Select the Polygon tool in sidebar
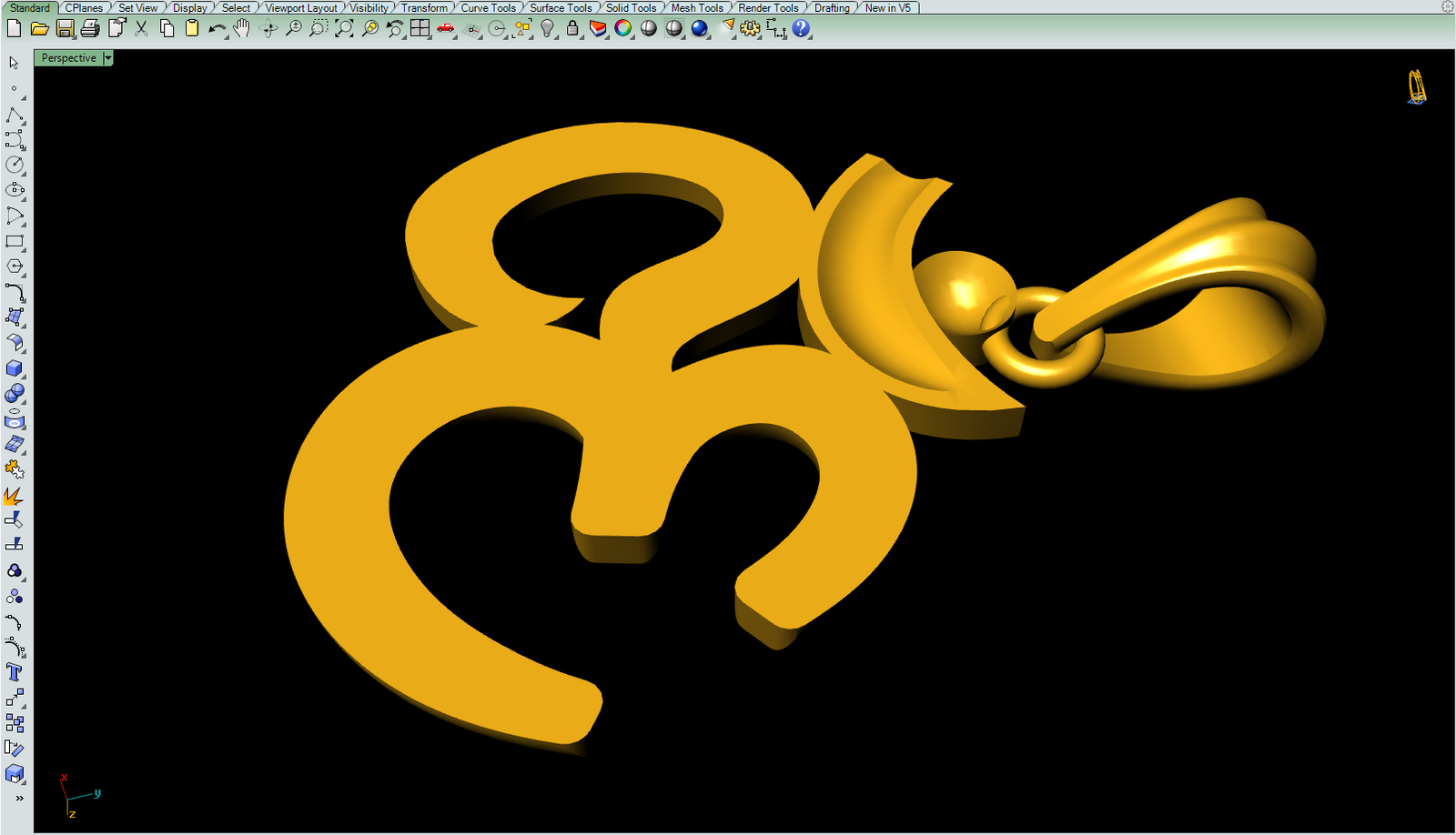Screen dimensions: 1456x835 pyautogui.click(x=14, y=267)
